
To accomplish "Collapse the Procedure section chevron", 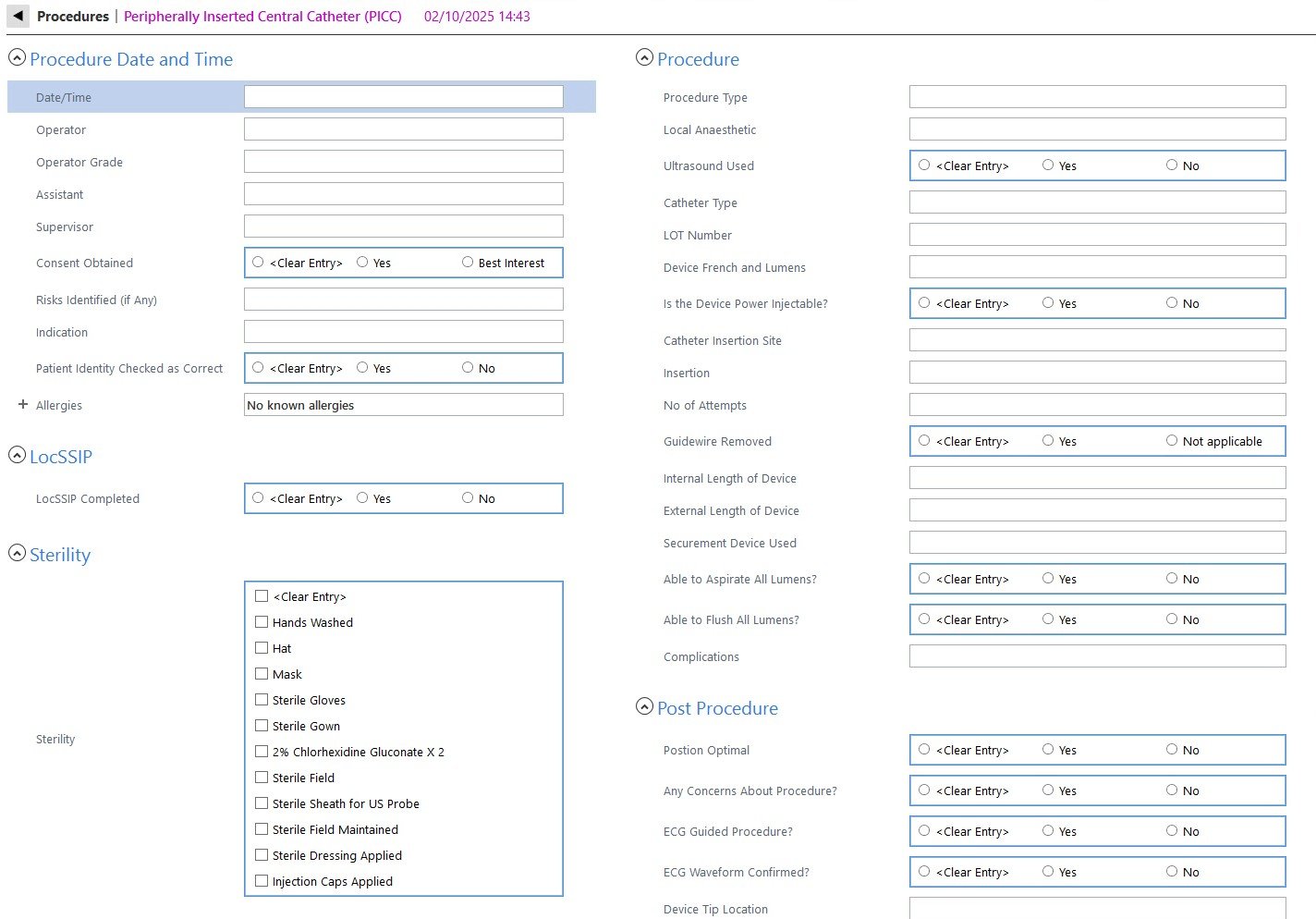I will click(x=644, y=57).
